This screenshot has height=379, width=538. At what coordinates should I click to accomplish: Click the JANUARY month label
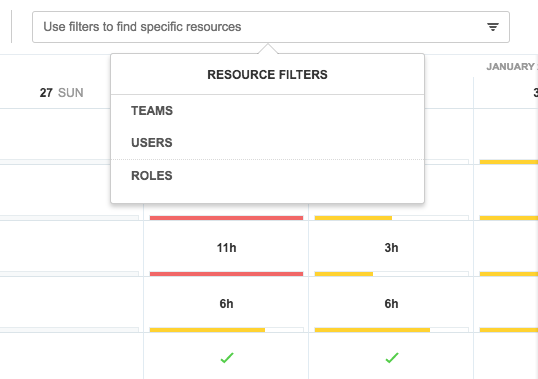click(511, 67)
